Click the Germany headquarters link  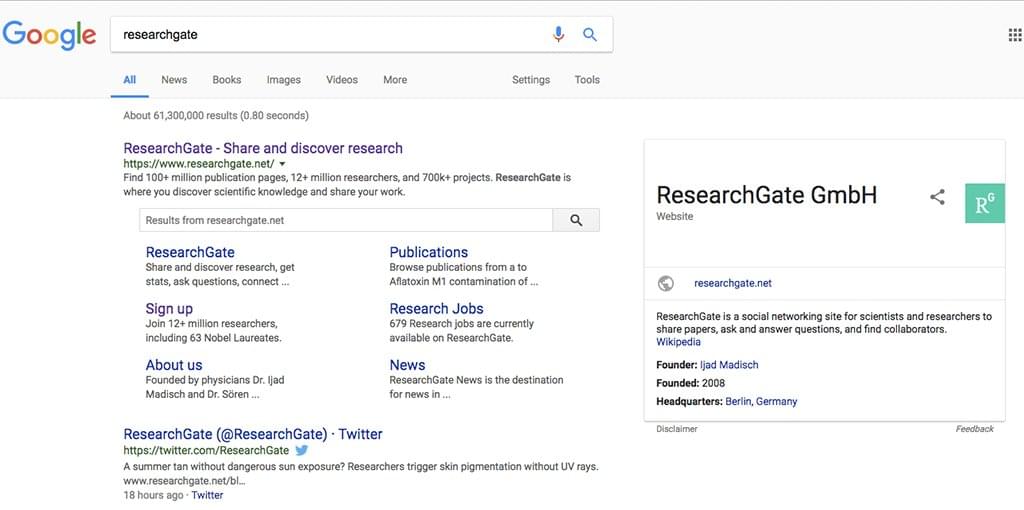776,402
